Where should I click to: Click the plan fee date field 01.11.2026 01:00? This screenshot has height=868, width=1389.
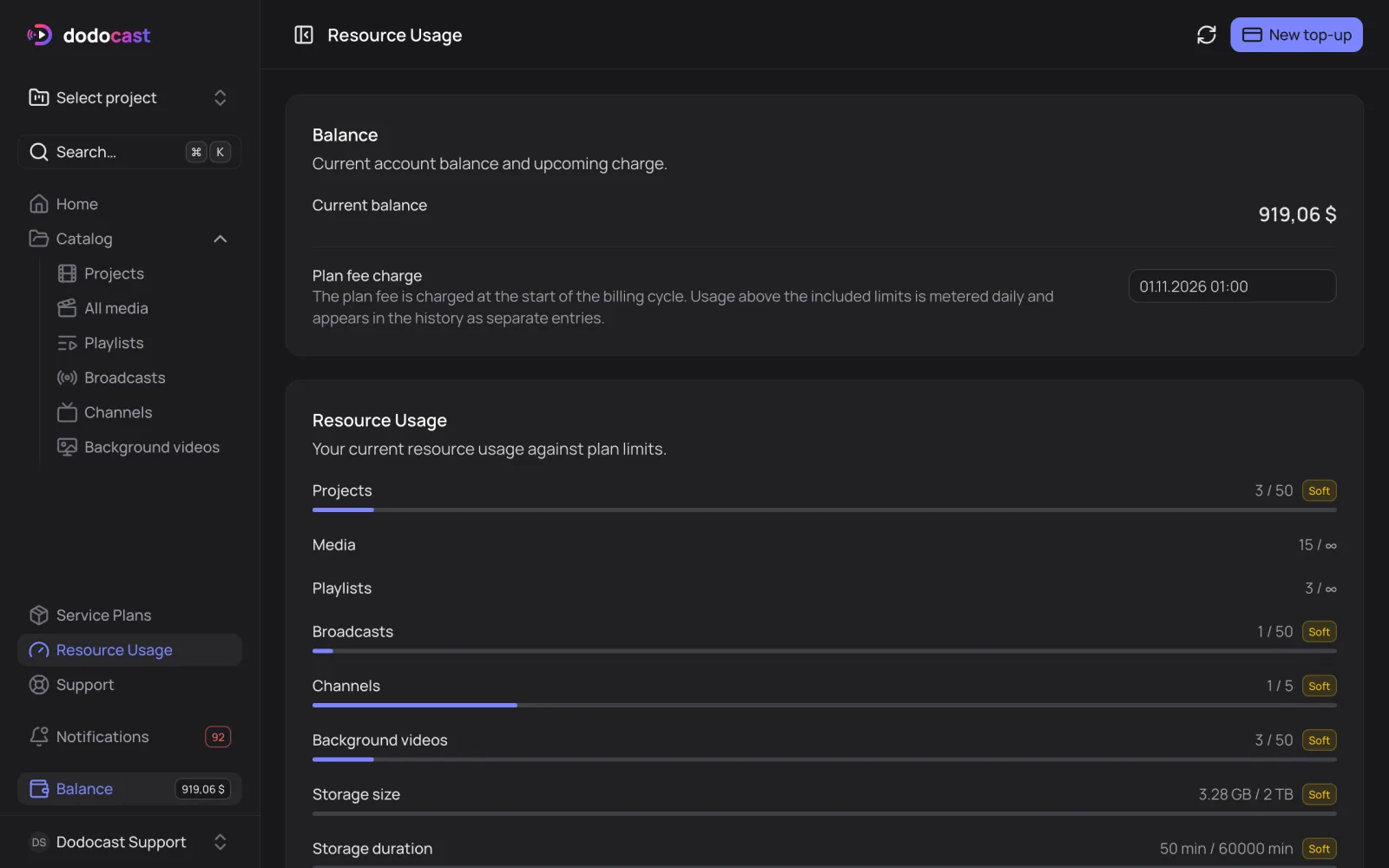tap(1232, 286)
